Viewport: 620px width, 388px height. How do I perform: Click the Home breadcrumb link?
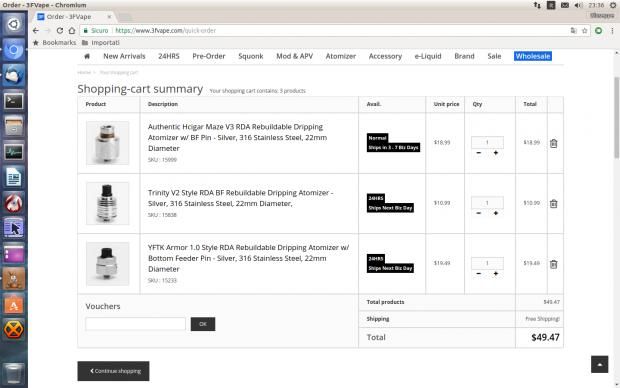(x=84, y=72)
